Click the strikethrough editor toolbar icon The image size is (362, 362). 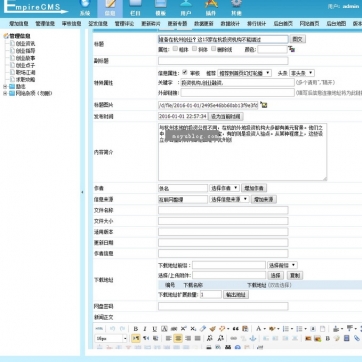[x=174, y=329]
